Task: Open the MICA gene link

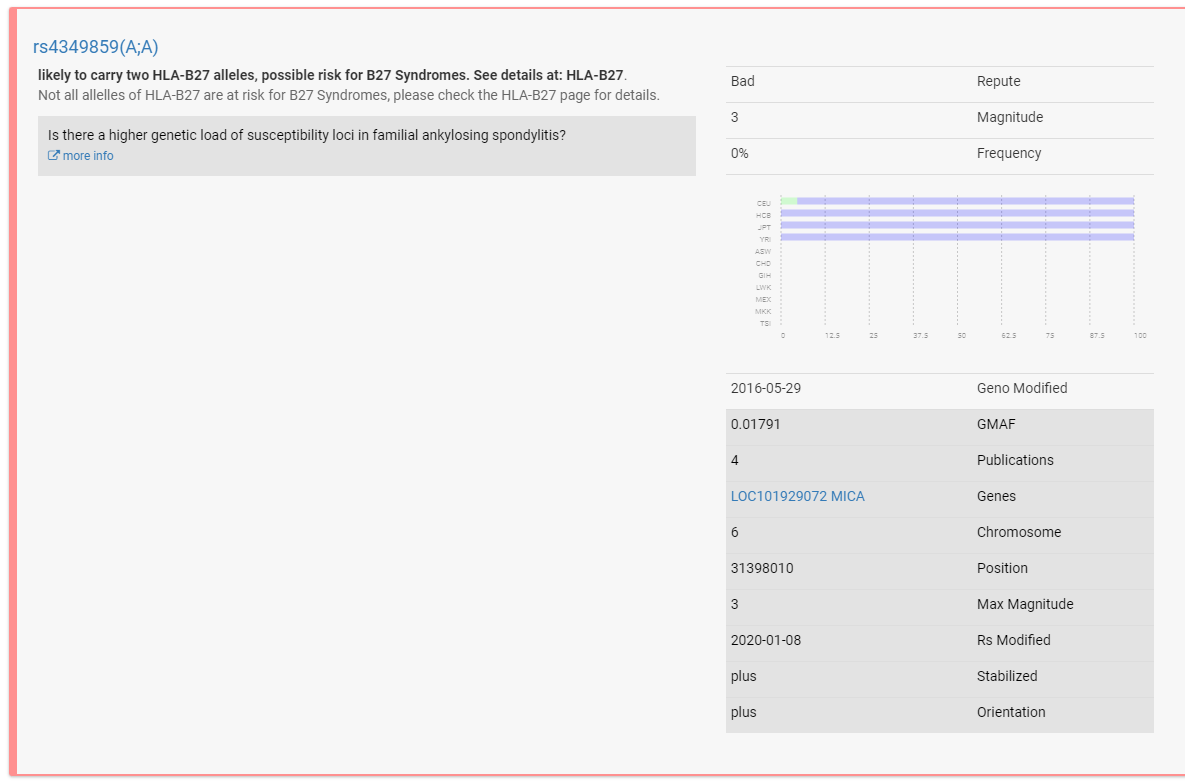Action: (x=849, y=496)
